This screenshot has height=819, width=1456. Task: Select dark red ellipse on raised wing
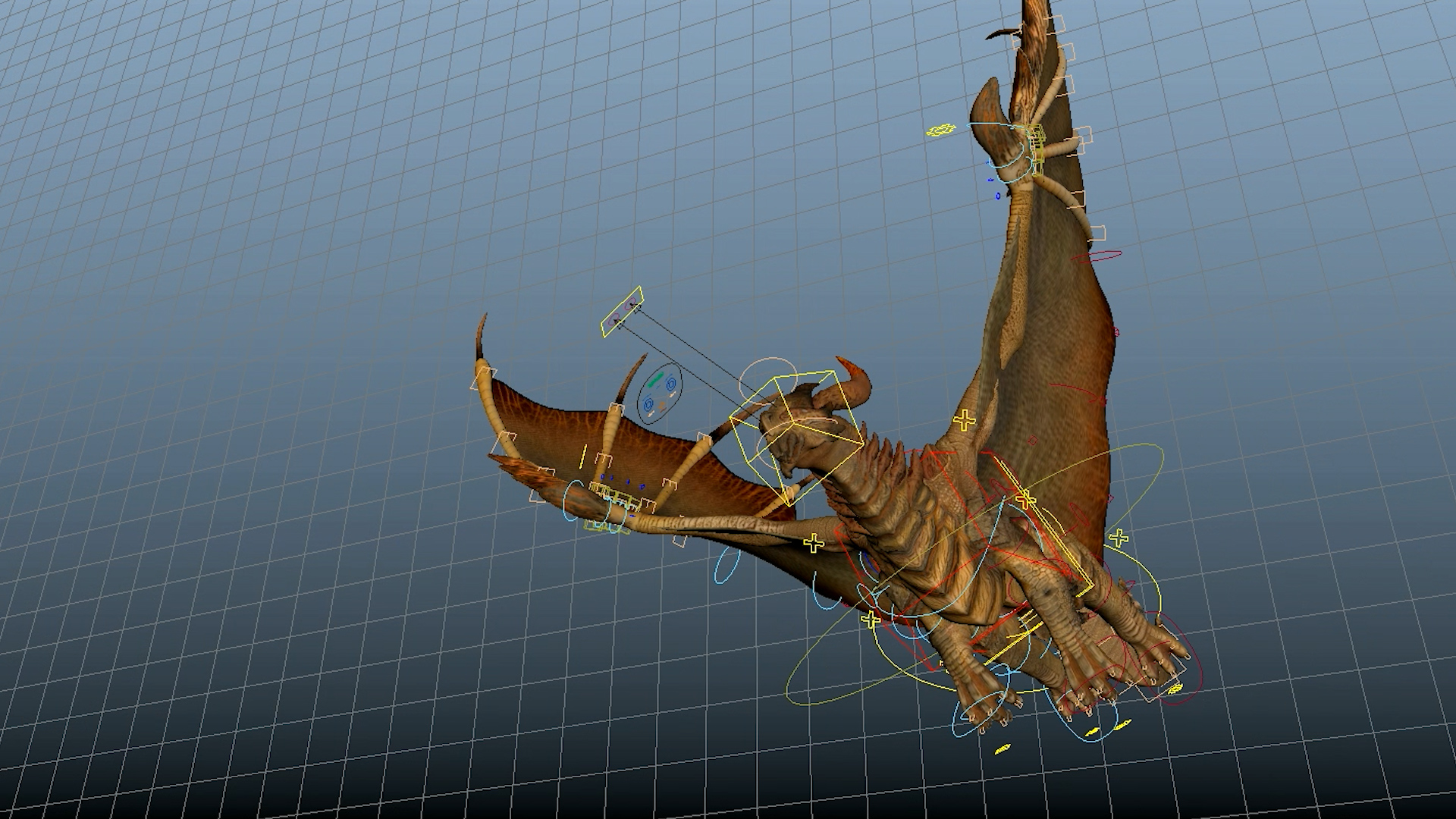point(1097,256)
